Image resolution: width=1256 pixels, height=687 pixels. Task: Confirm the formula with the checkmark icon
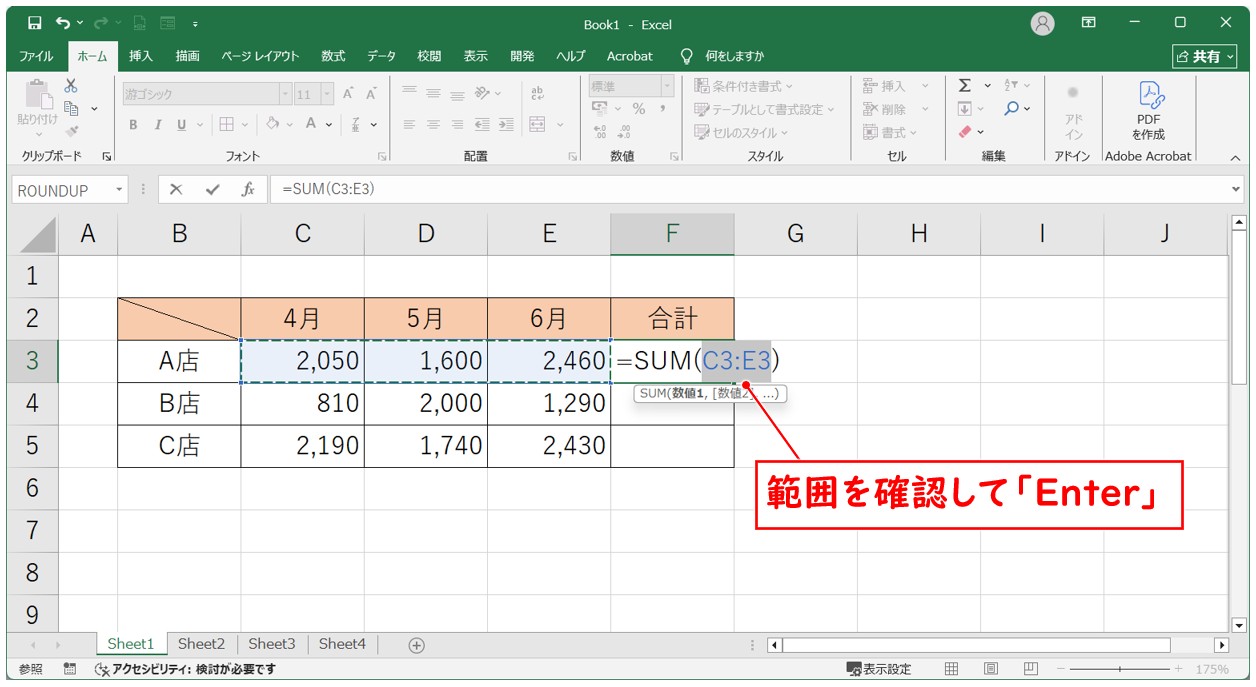point(212,190)
